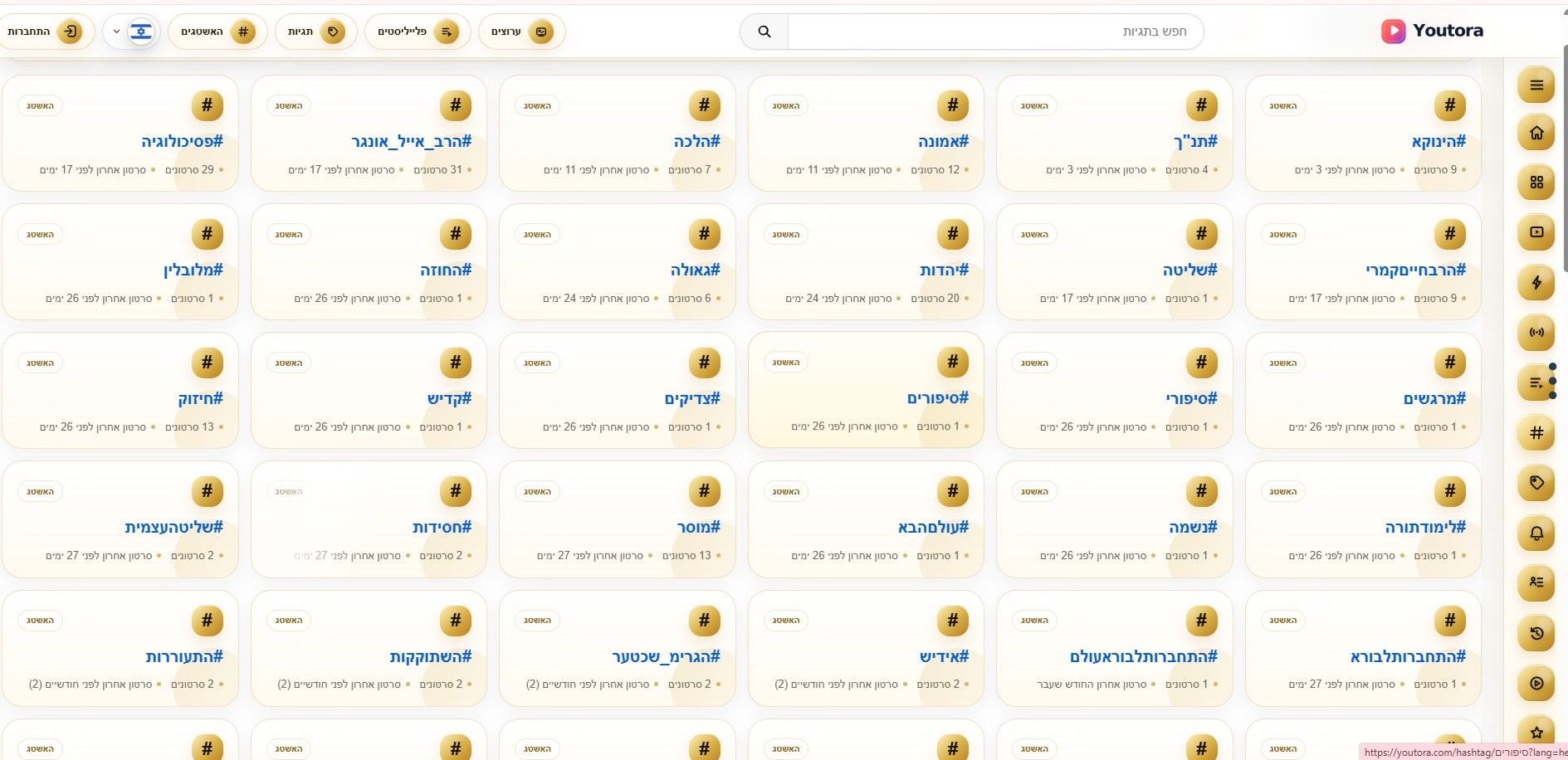
Task: Open the #התעוררות hashtag link
Action: pyautogui.click(x=184, y=657)
